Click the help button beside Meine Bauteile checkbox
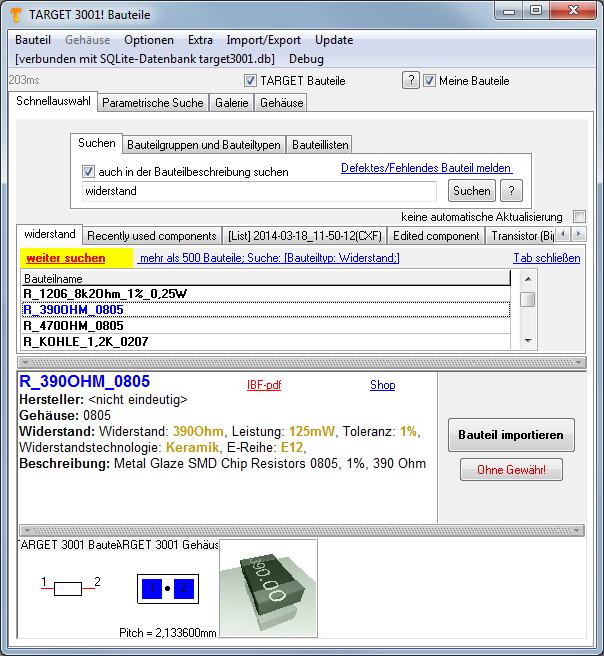 pos(410,81)
